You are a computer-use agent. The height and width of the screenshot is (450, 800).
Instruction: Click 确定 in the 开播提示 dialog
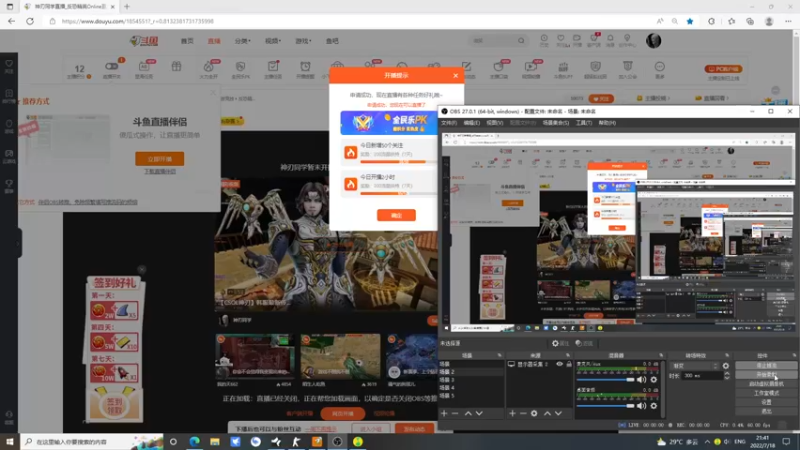(x=396, y=215)
